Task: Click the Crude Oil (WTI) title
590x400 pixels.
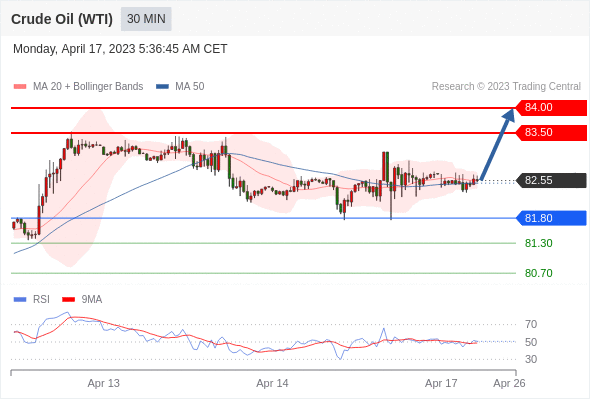Action: 62,19
